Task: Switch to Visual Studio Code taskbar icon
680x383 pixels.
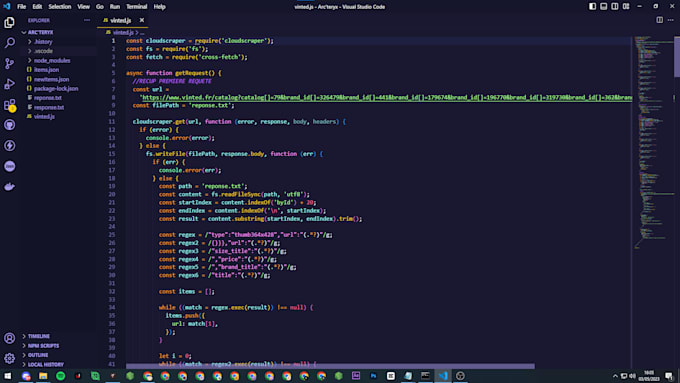Action: (443, 376)
